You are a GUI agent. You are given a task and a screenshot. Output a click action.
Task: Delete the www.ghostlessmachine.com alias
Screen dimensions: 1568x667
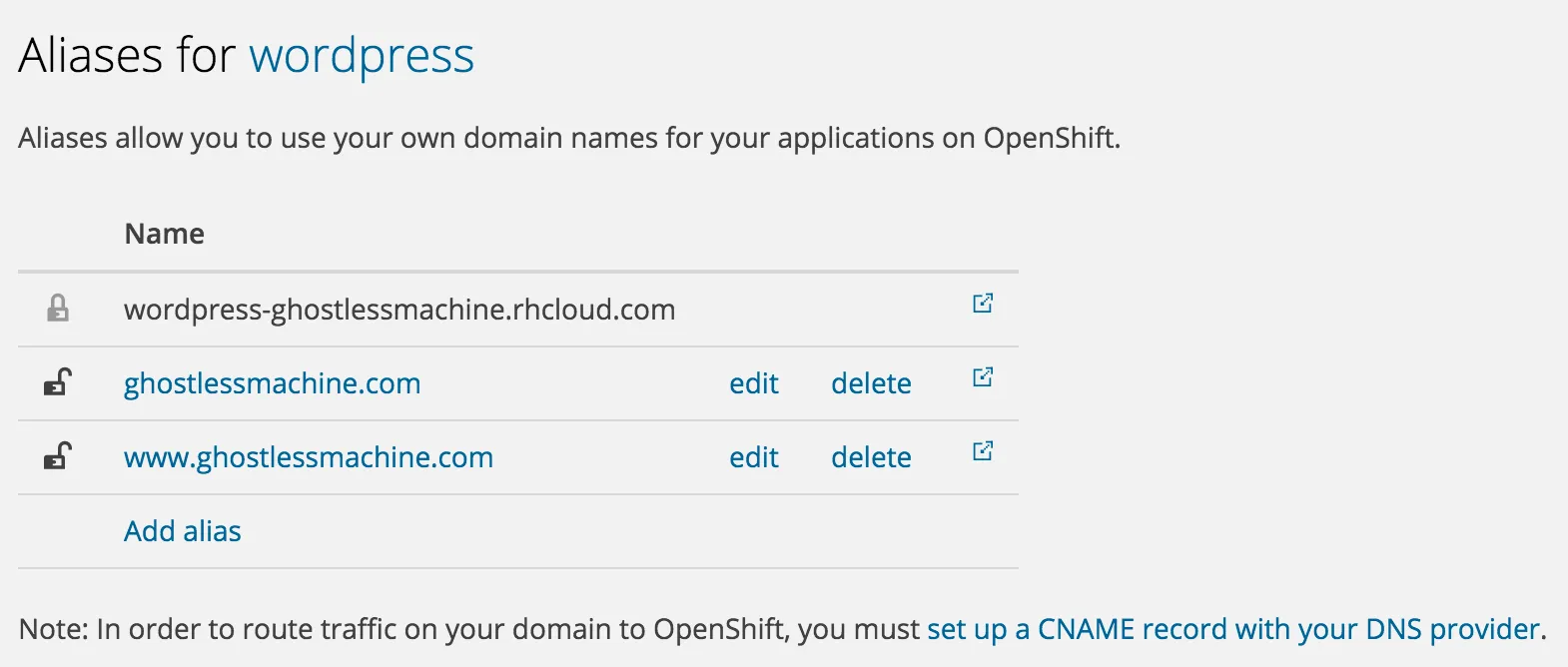point(871,457)
